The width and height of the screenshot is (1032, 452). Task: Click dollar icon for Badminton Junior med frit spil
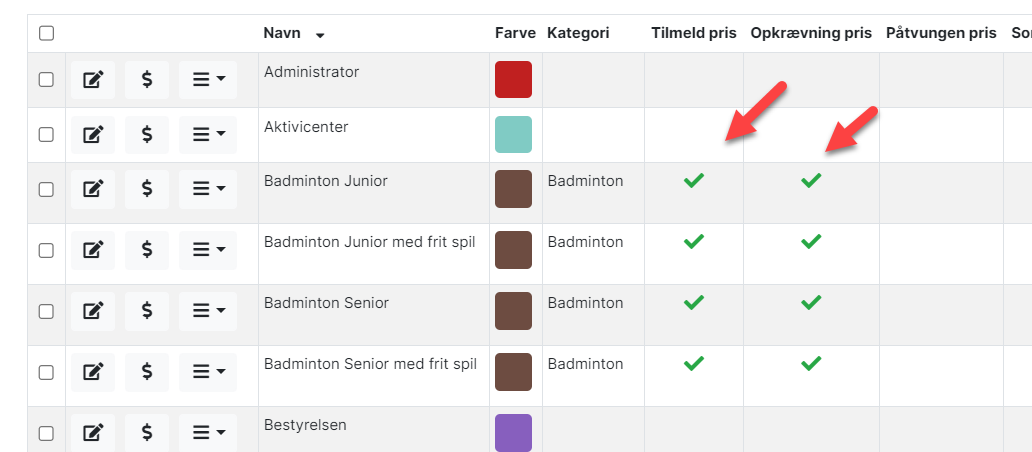(147, 249)
